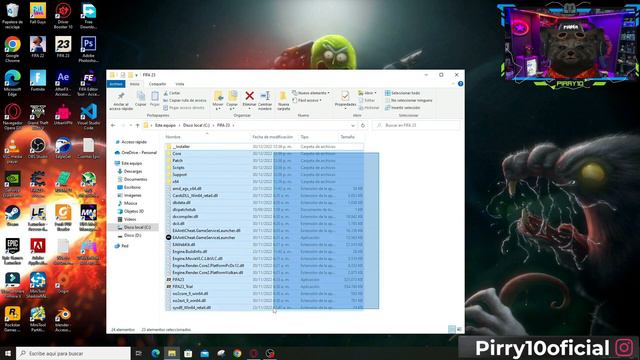
Task: Select the _Installer folder
Action: pos(264,147)
